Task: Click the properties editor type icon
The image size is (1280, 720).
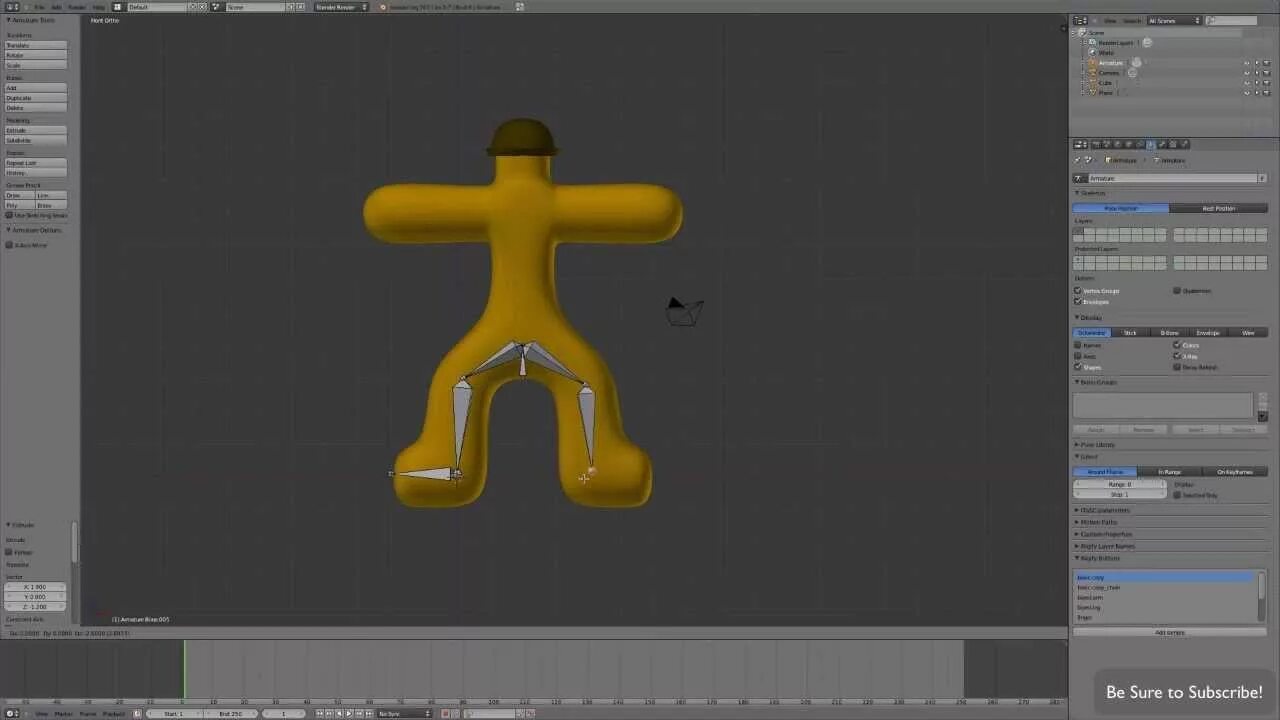Action: pos(1080,144)
